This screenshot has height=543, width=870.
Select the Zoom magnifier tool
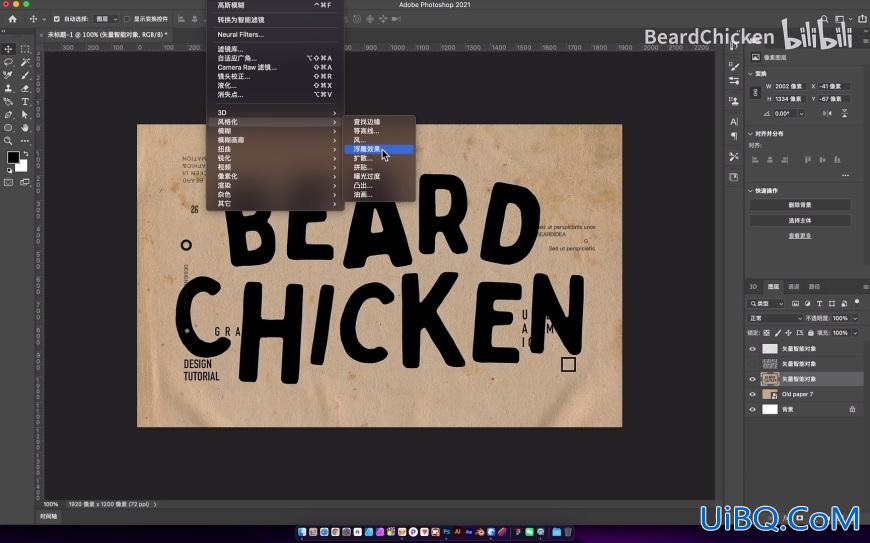pyautogui.click(x=8, y=141)
